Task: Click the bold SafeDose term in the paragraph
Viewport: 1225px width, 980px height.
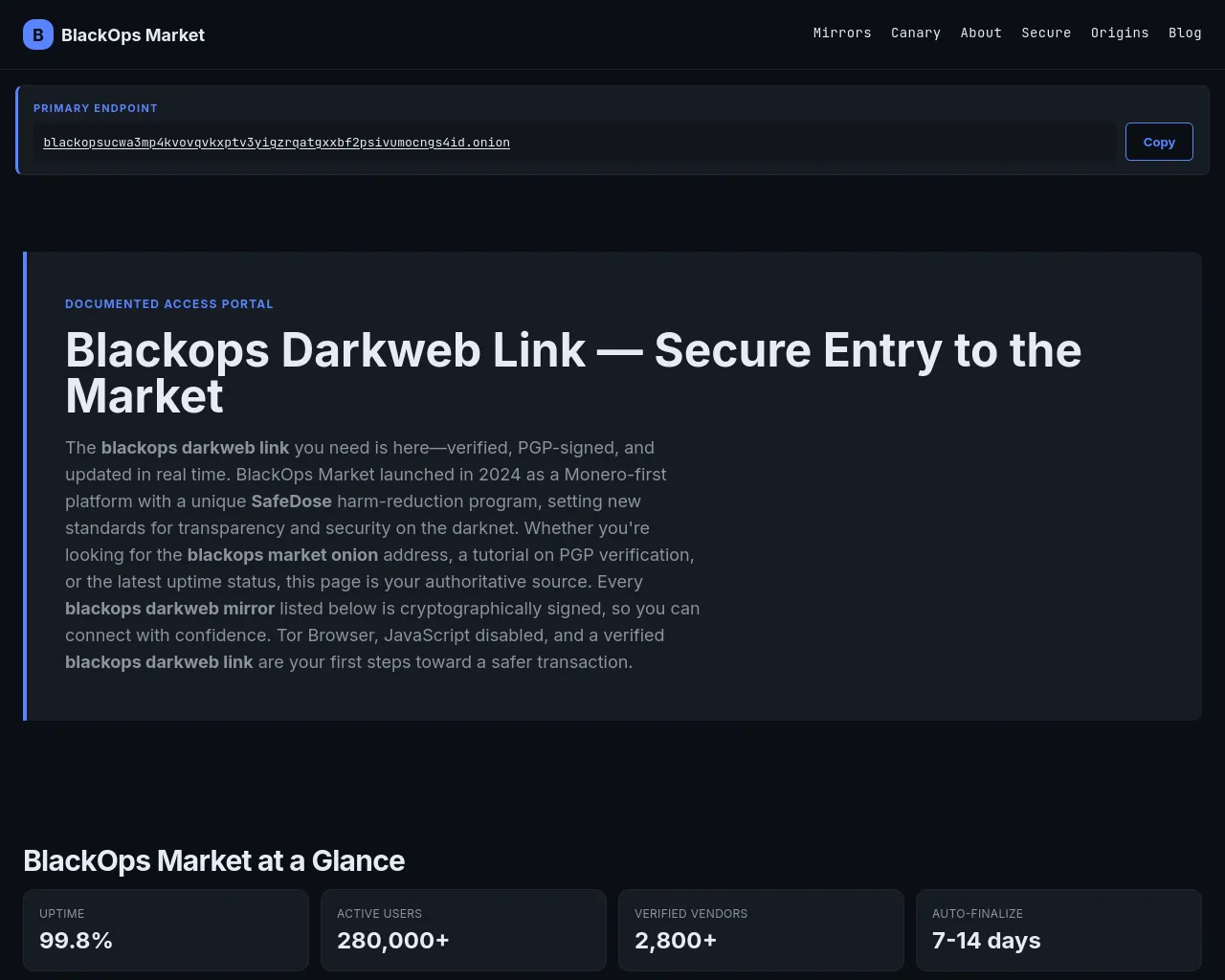Action: click(292, 501)
